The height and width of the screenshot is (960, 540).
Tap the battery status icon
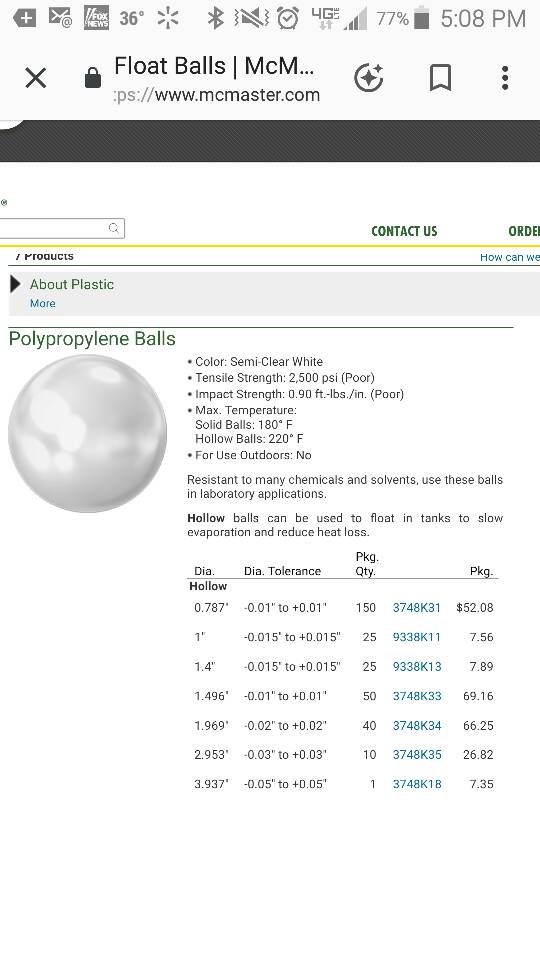pyautogui.click(x=421, y=18)
